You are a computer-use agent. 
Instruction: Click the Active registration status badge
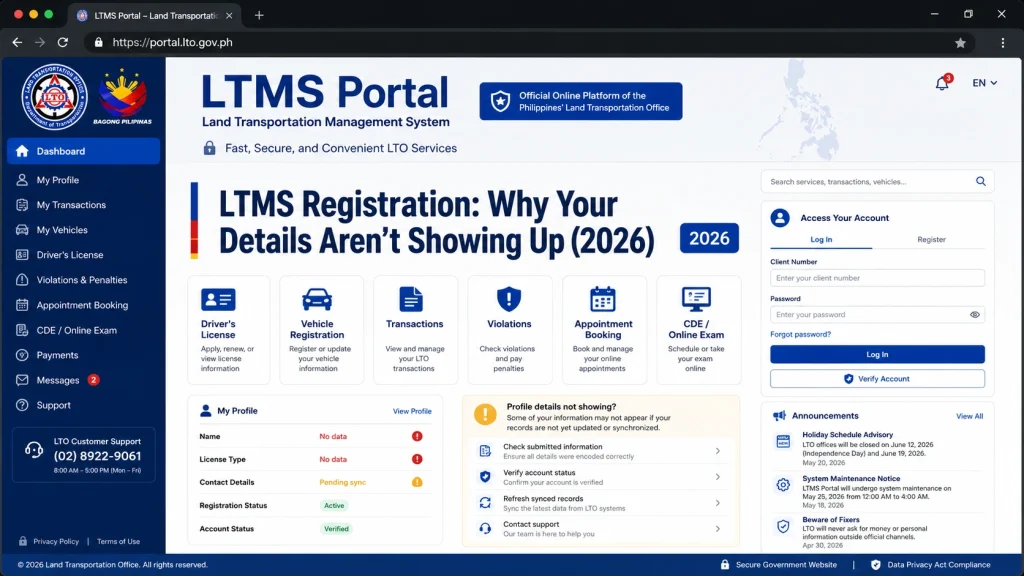tap(334, 505)
